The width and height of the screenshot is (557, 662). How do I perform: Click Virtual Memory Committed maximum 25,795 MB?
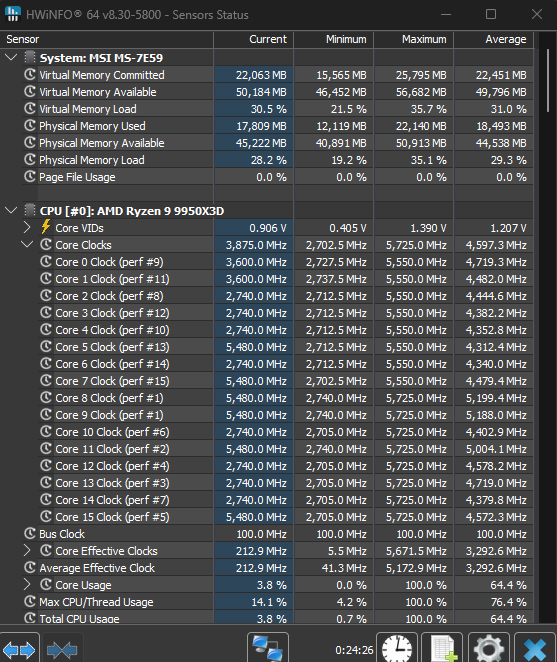pos(421,75)
